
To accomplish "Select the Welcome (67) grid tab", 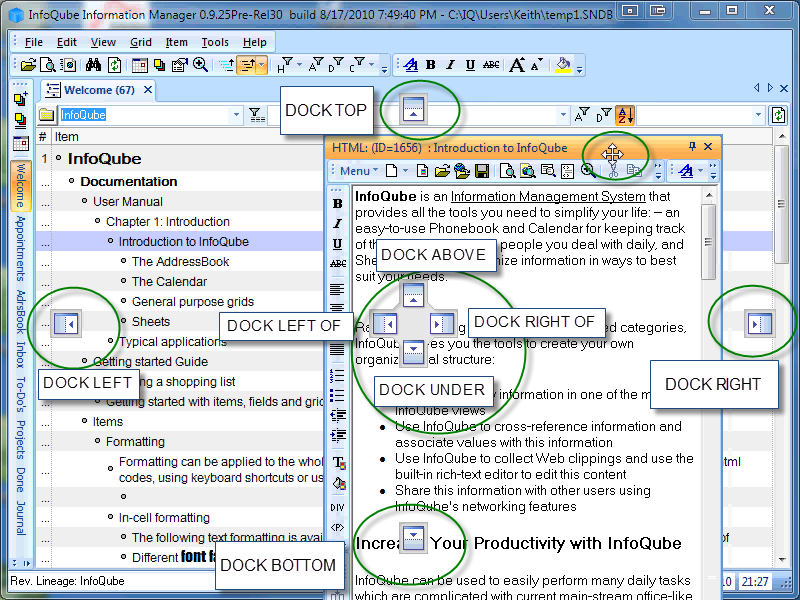I will click(x=99, y=90).
